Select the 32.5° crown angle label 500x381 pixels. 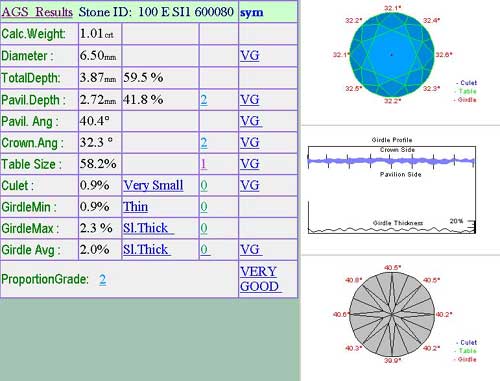tap(353, 88)
